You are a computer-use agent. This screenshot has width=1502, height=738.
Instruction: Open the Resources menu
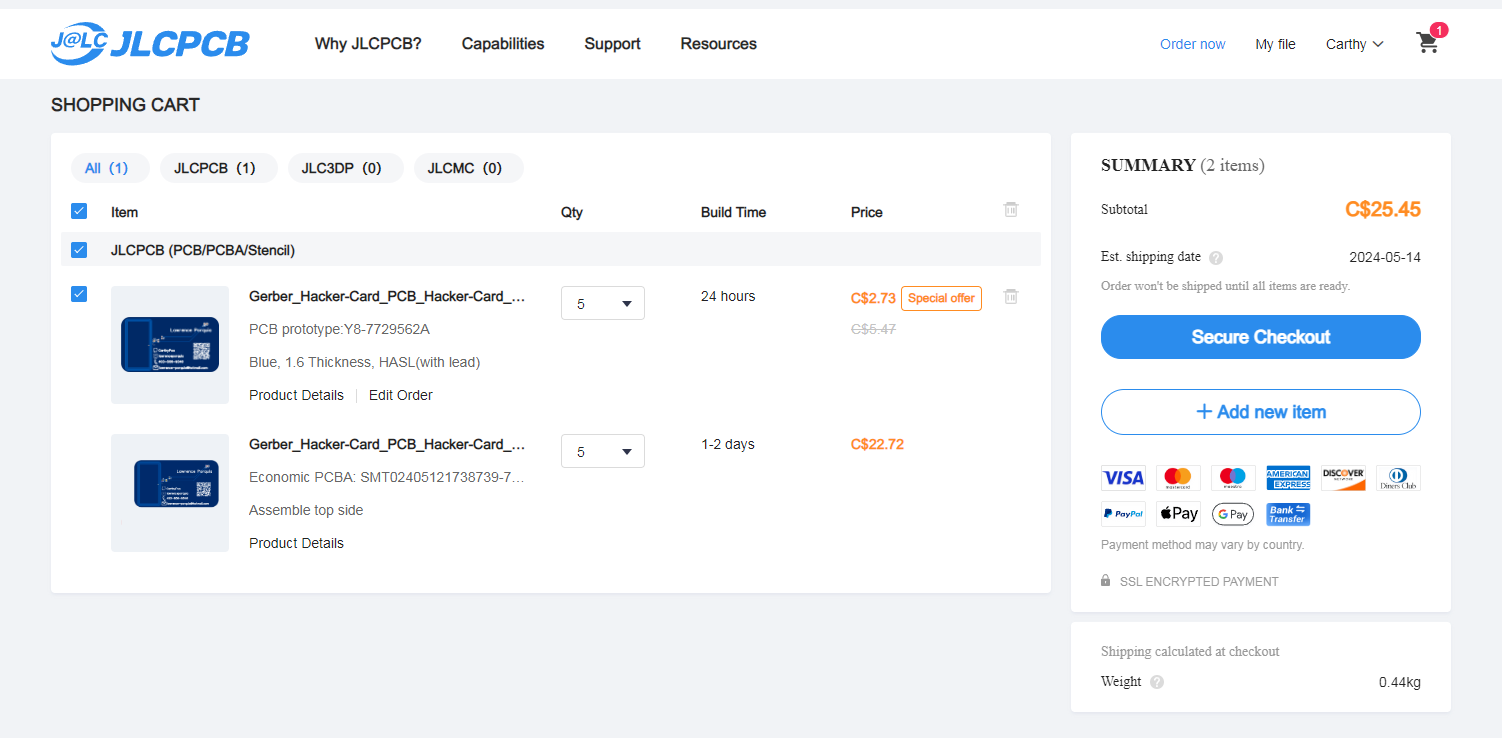click(718, 44)
